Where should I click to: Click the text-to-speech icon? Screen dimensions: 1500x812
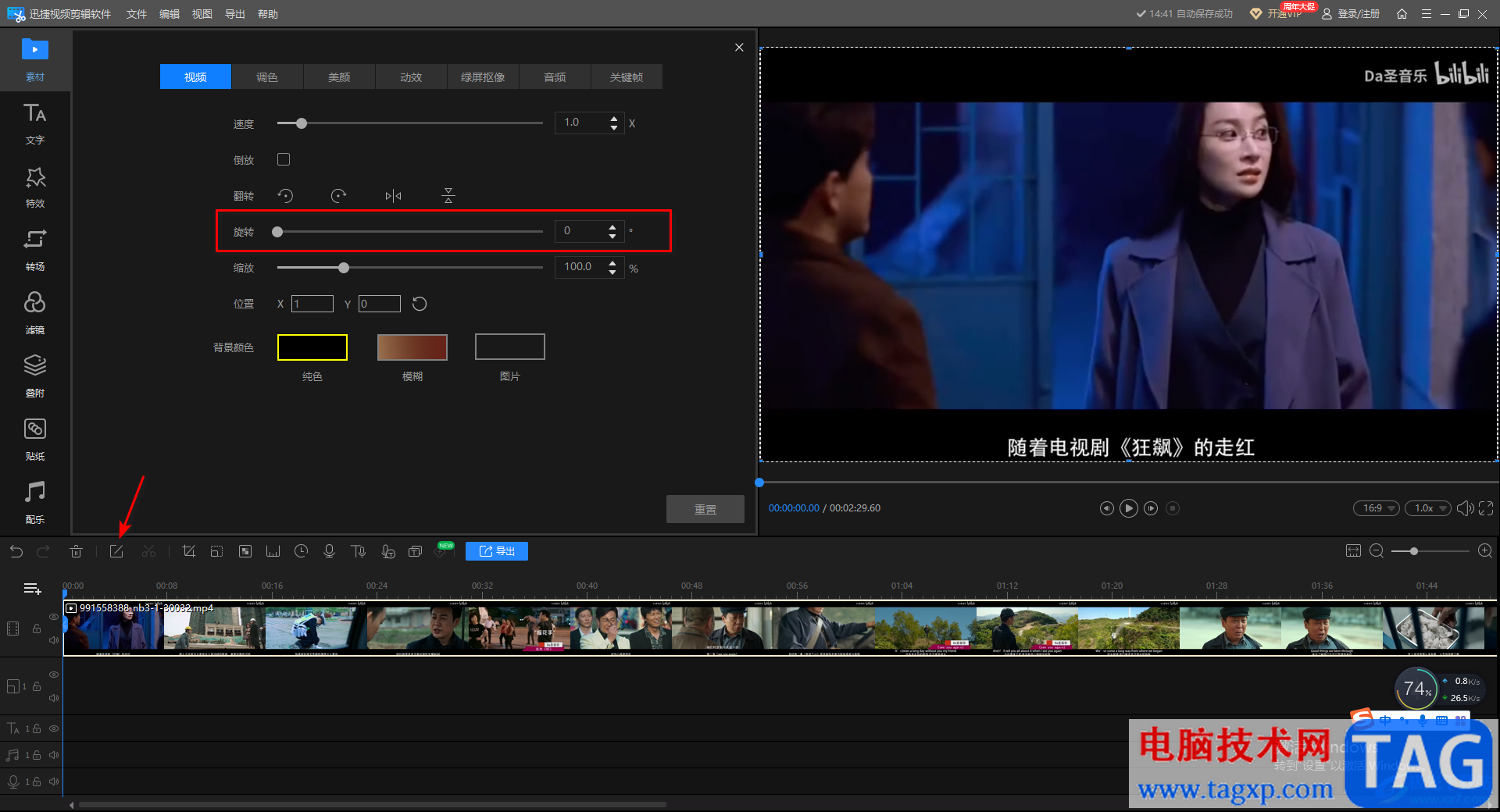tap(358, 551)
